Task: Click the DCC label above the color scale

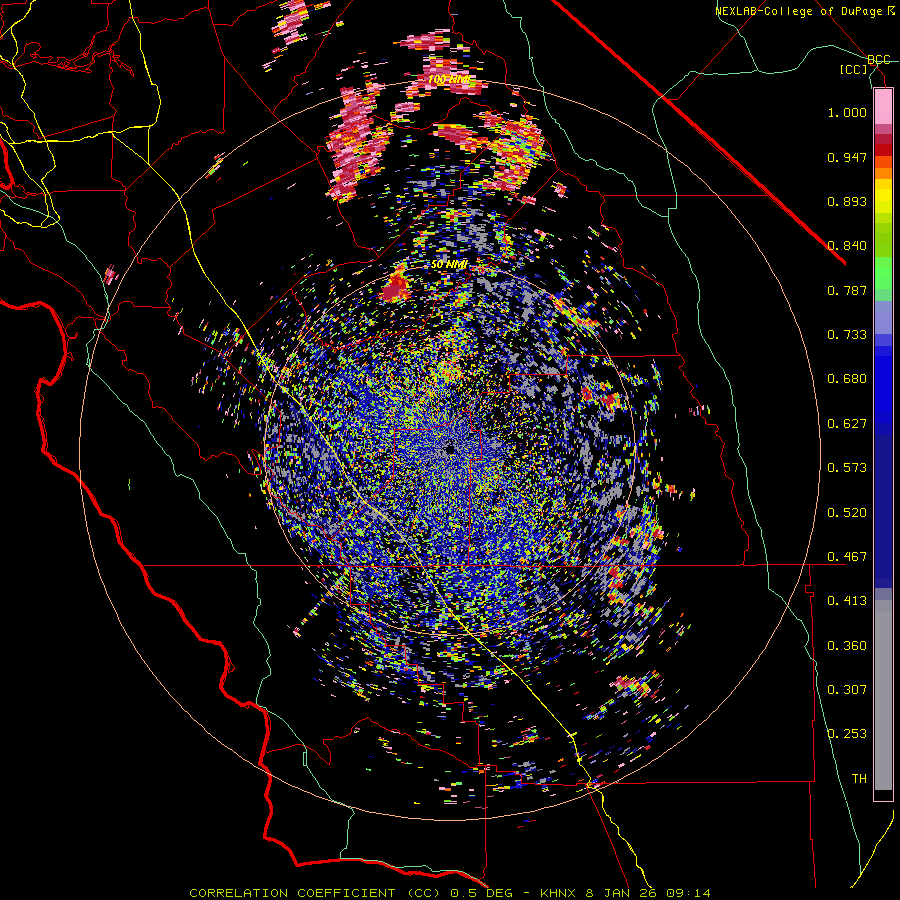Action: point(879,60)
